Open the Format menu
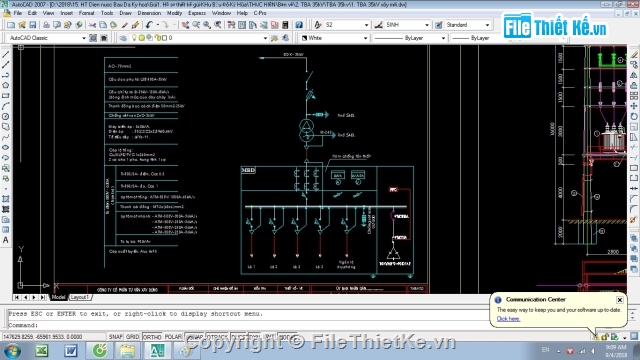640x360 pixels. click(x=86, y=13)
